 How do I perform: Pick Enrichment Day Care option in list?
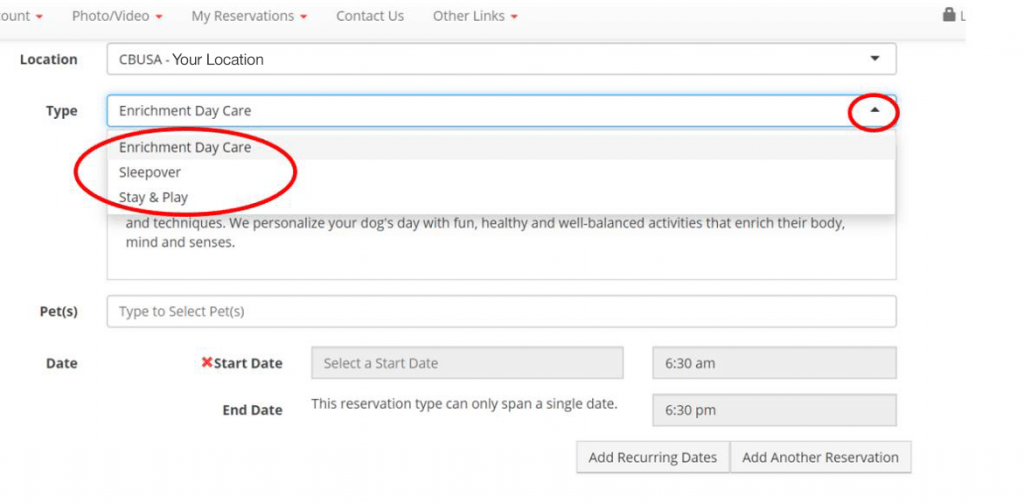[501, 148]
